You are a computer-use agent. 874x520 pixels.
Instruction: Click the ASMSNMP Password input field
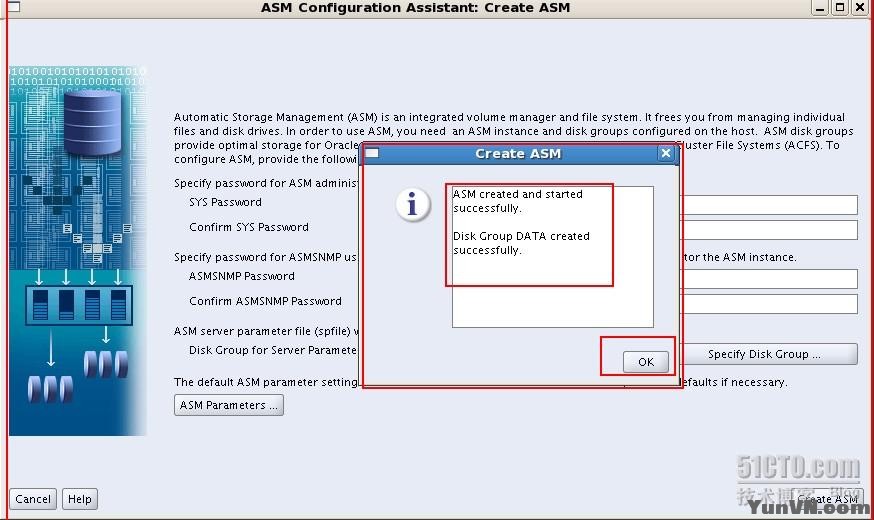pyautogui.click(x=769, y=279)
